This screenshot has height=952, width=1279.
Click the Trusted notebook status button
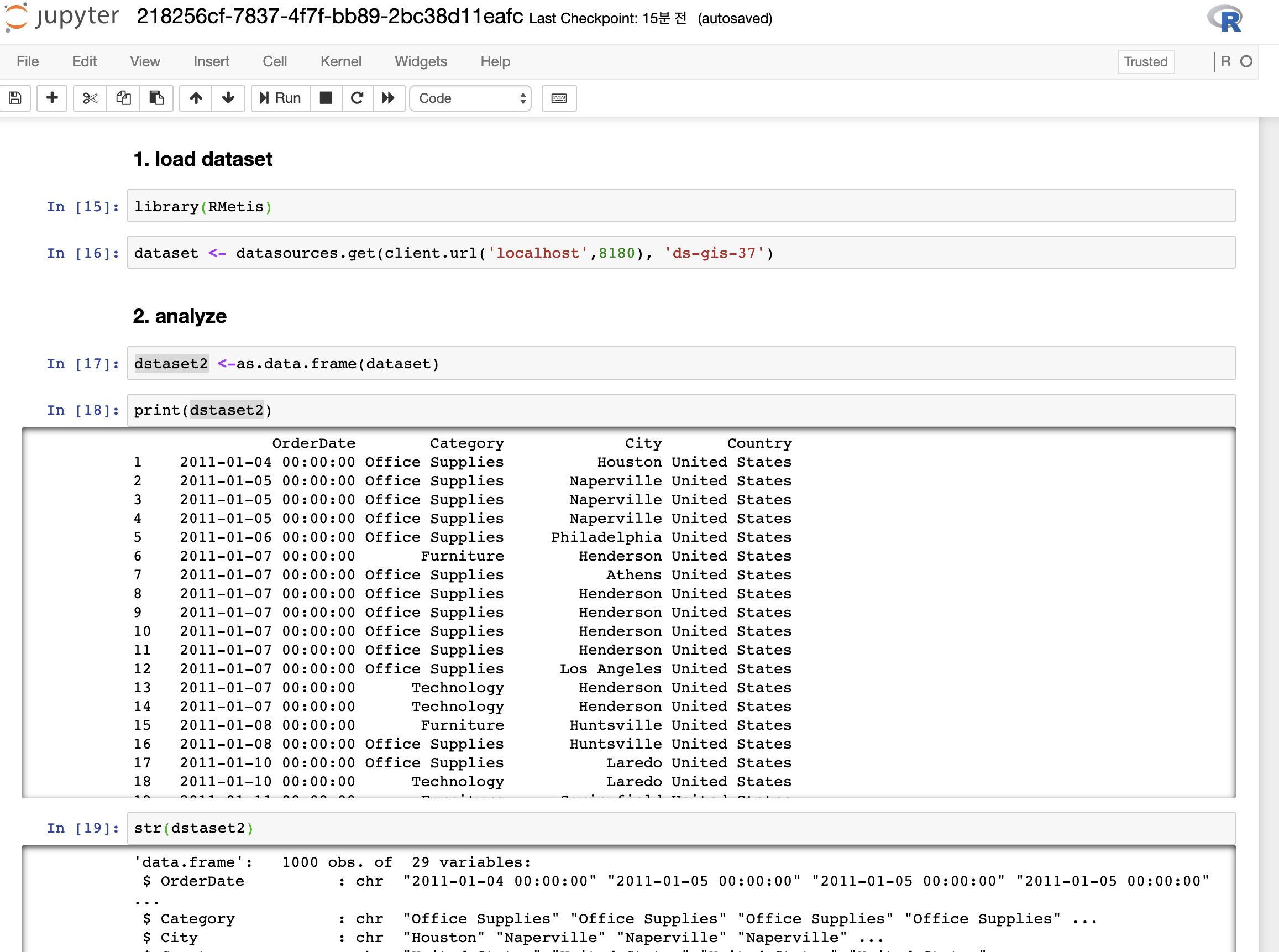pyautogui.click(x=1145, y=62)
